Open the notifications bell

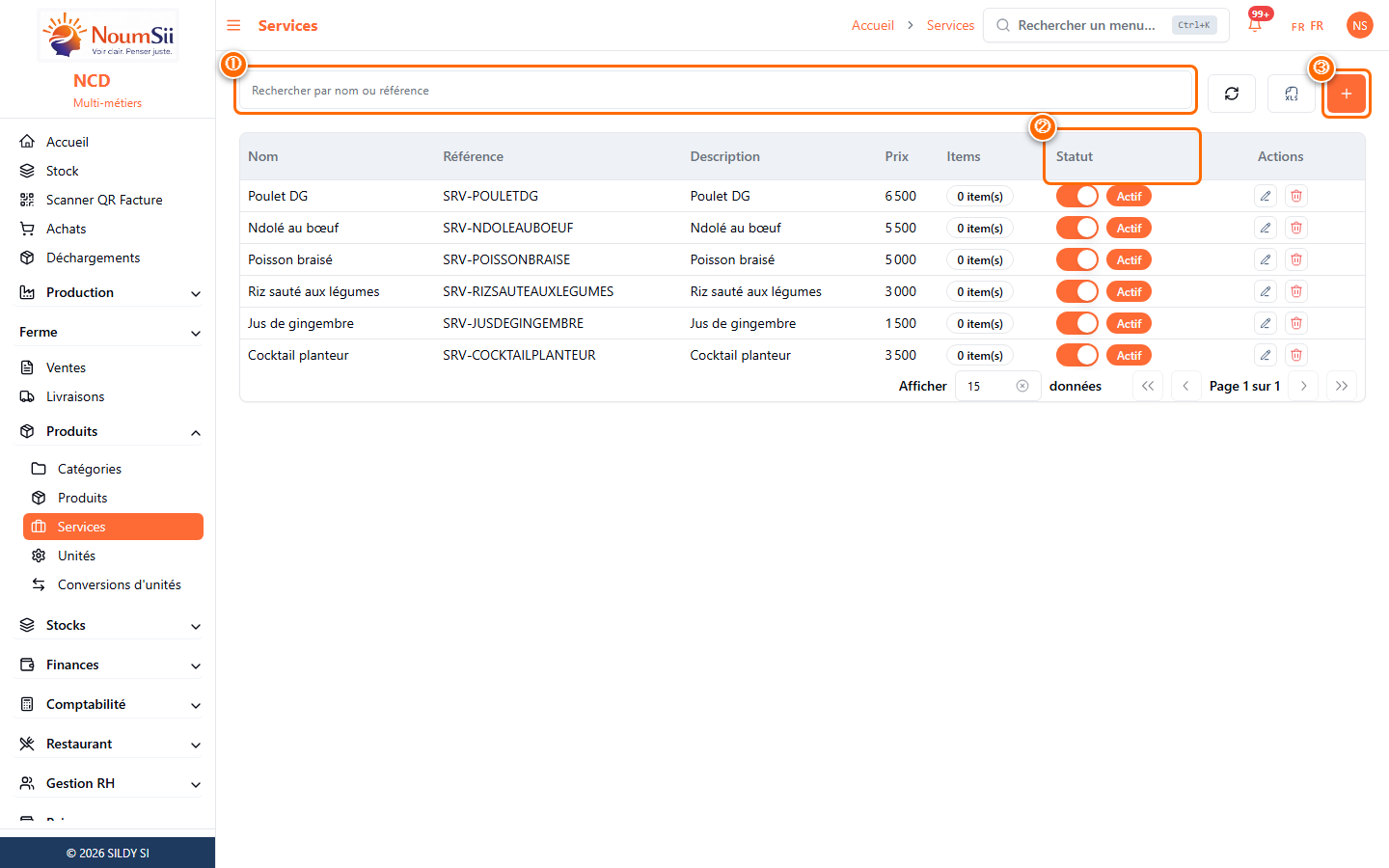pos(1255,25)
